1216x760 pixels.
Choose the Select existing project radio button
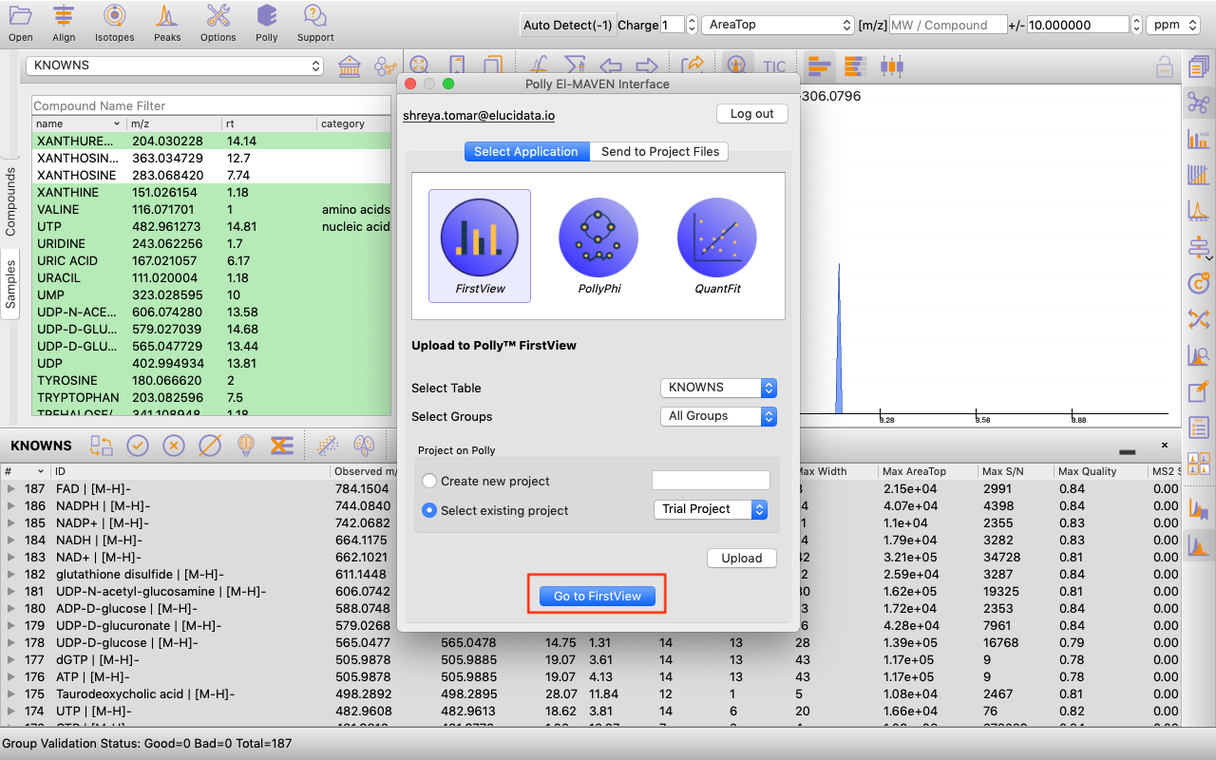[430, 510]
